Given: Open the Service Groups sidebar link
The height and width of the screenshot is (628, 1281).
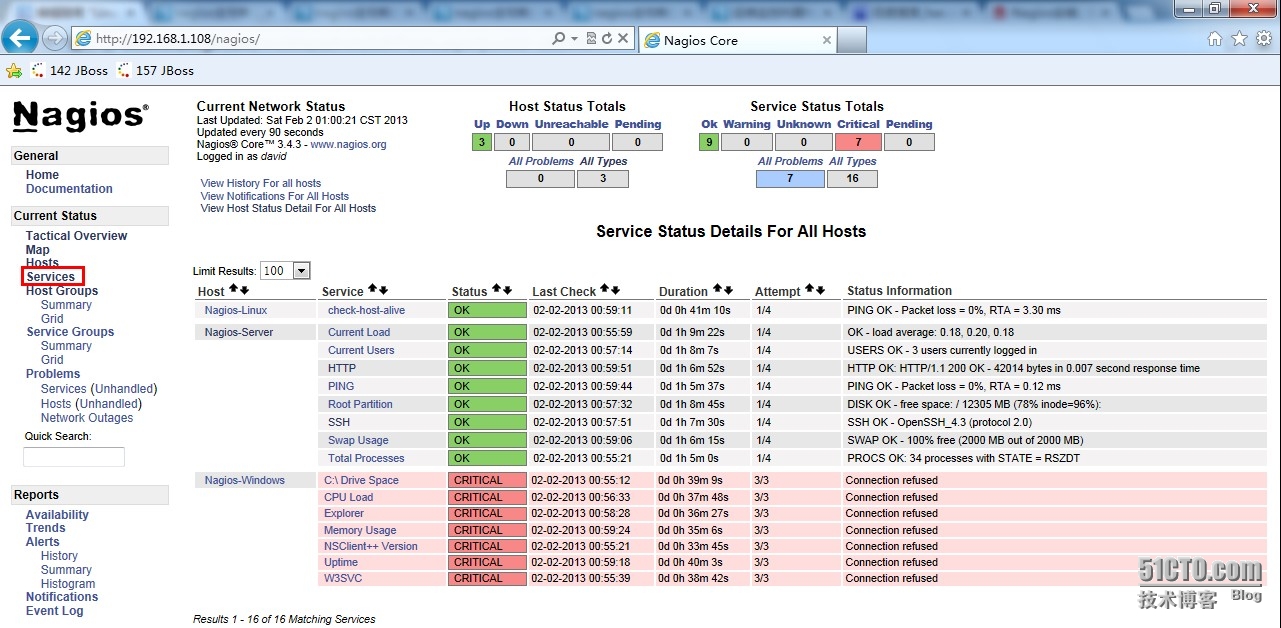Looking at the screenshot, I should click(70, 332).
